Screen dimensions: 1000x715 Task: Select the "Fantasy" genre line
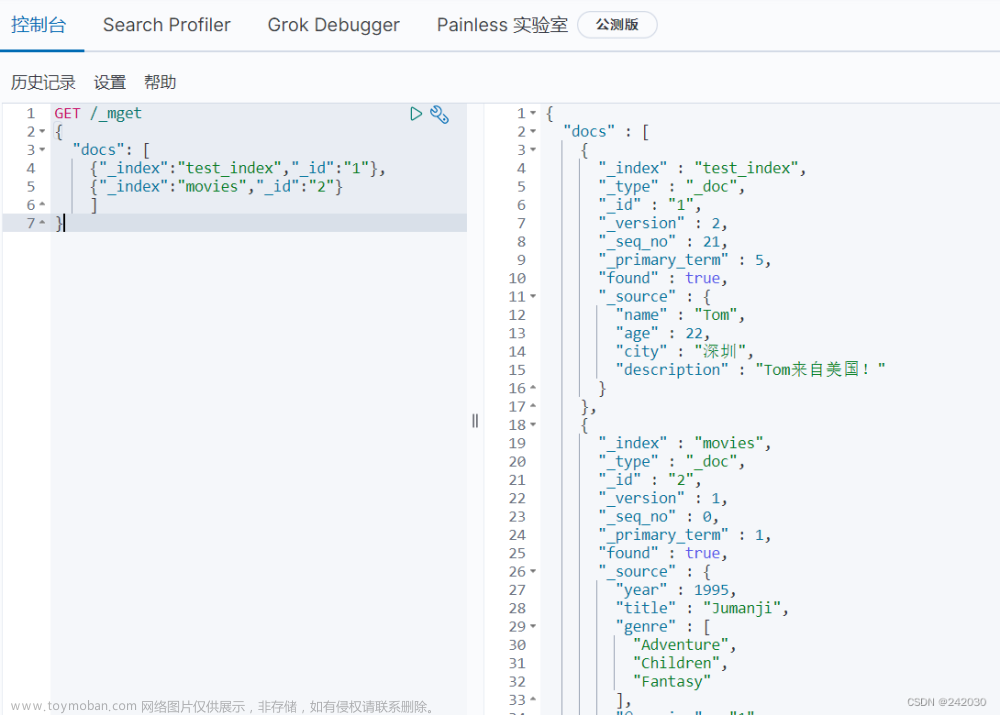pyautogui.click(x=672, y=682)
